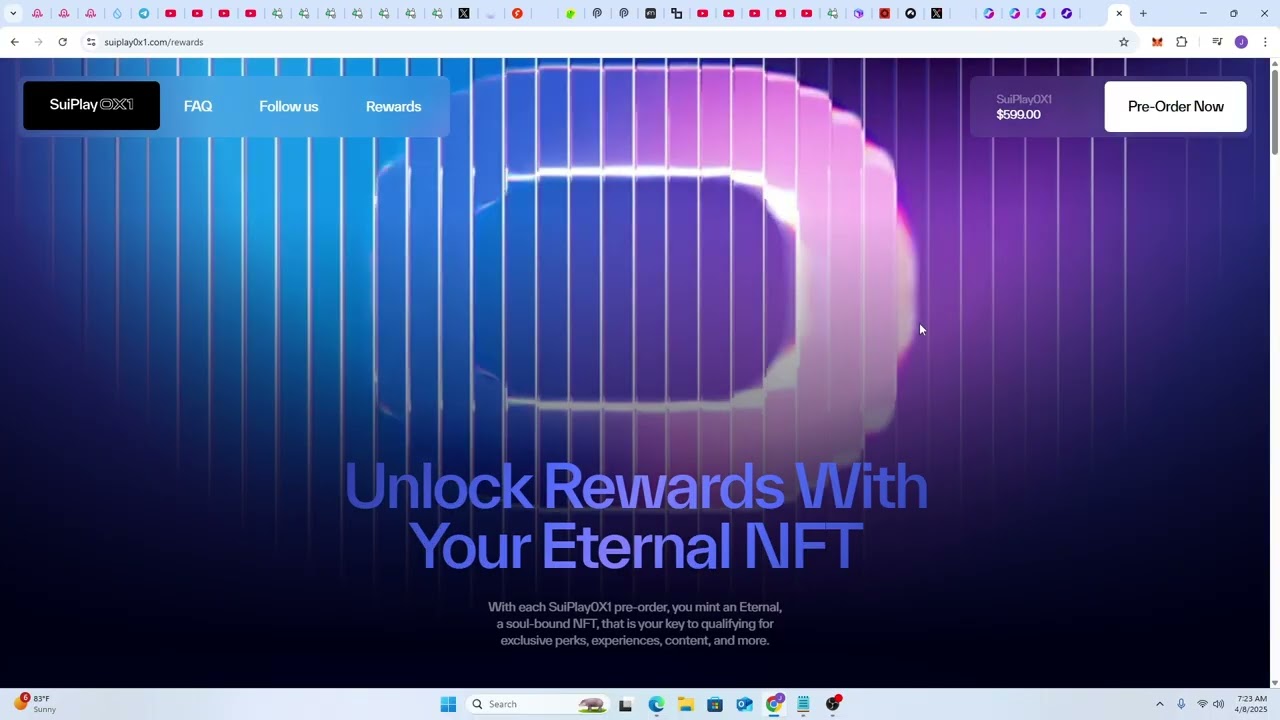Click the browser forward arrow

pos(38,42)
